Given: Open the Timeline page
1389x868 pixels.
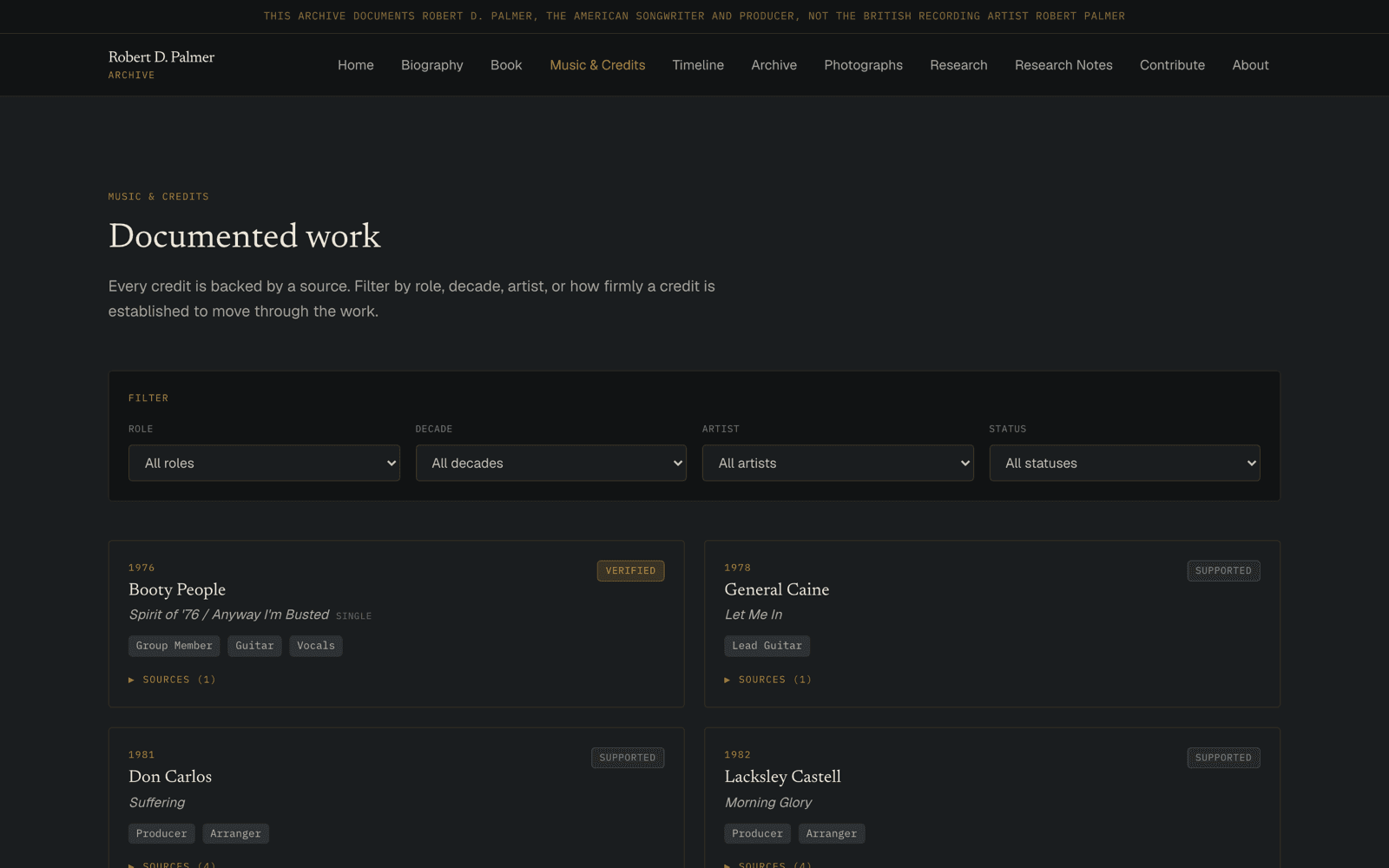Looking at the screenshot, I should (x=698, y=65).
